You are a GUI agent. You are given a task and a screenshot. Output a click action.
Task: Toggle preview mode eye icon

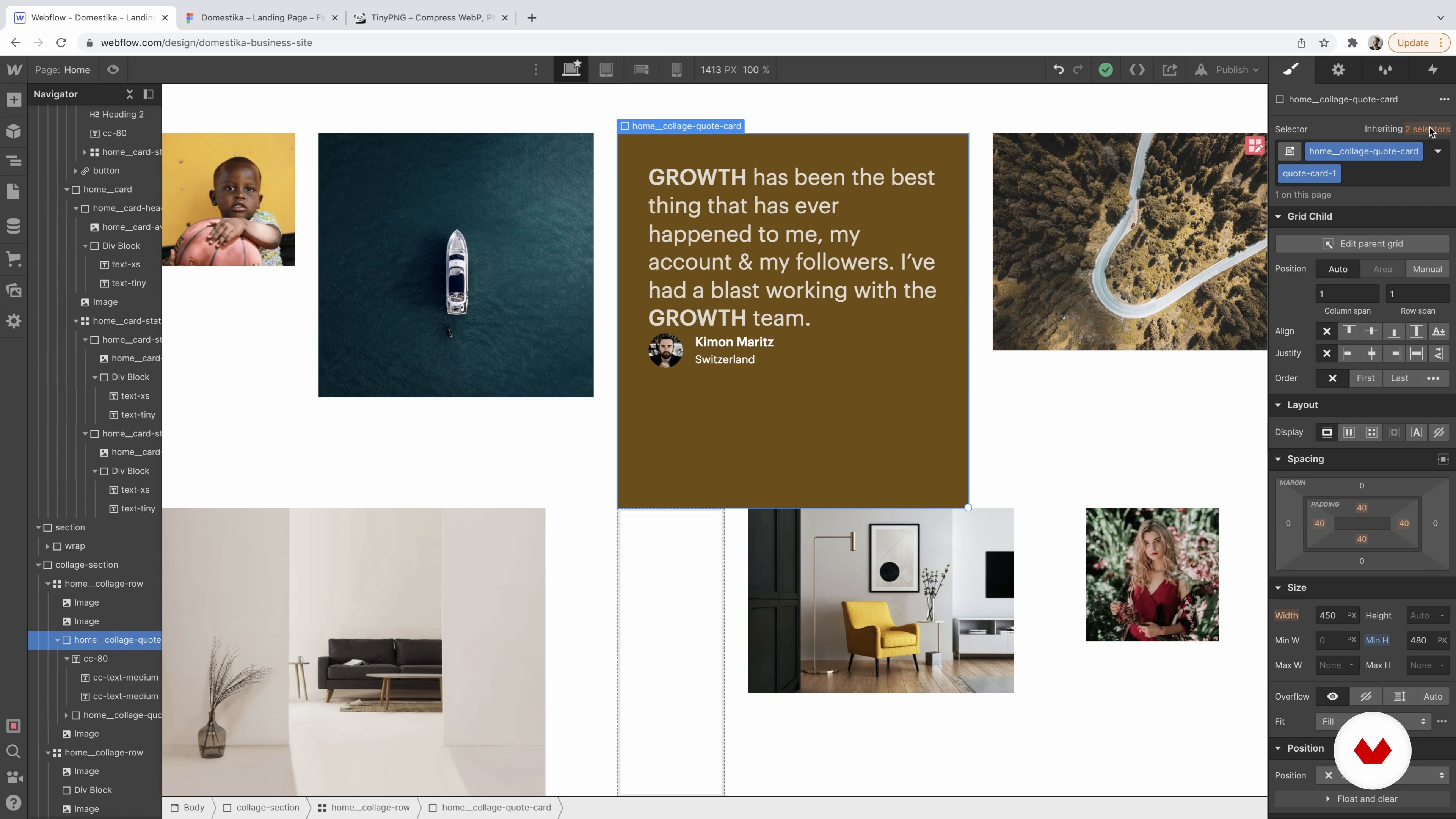[x=113, y=69]
